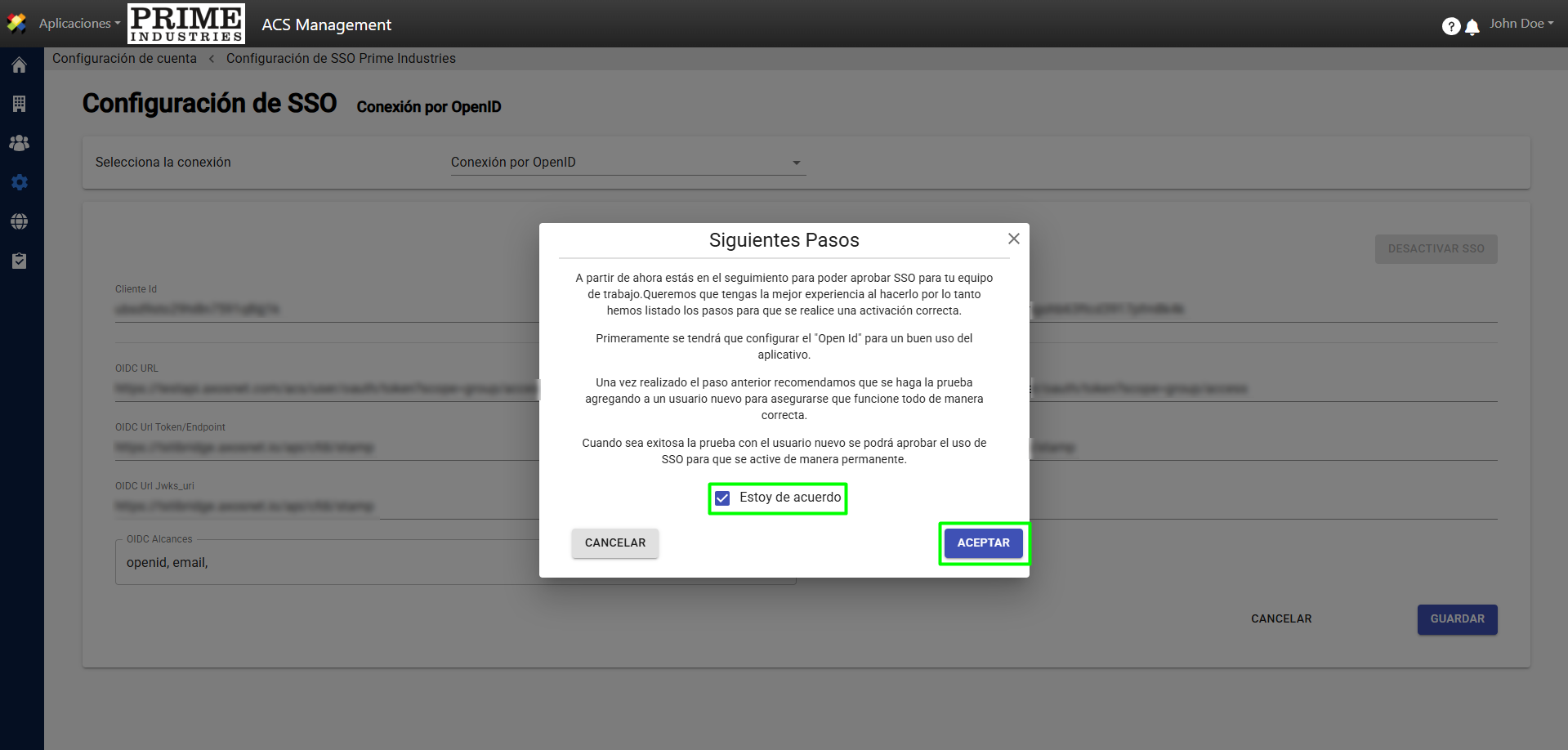Close the Siguientes Pasos dialog with X

click(1013, 239)
